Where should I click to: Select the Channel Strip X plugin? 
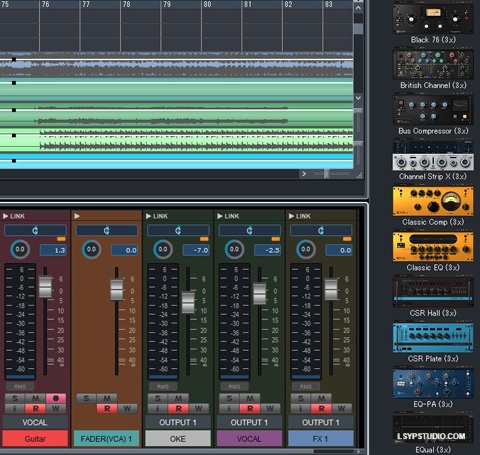[x=433, y=155]
